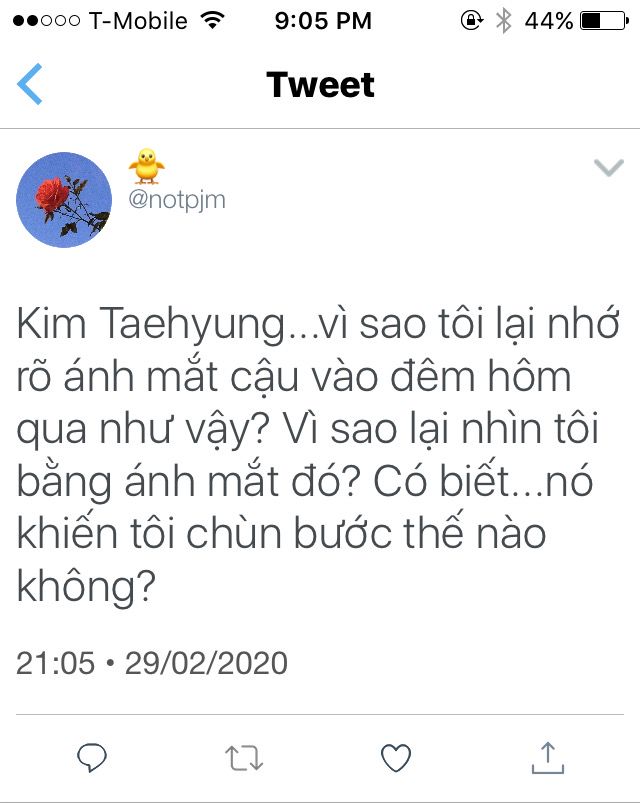Screen dimensions: 640x803
Task: Open the tweet options chevron dropdown
Action: tap(609, 167)
